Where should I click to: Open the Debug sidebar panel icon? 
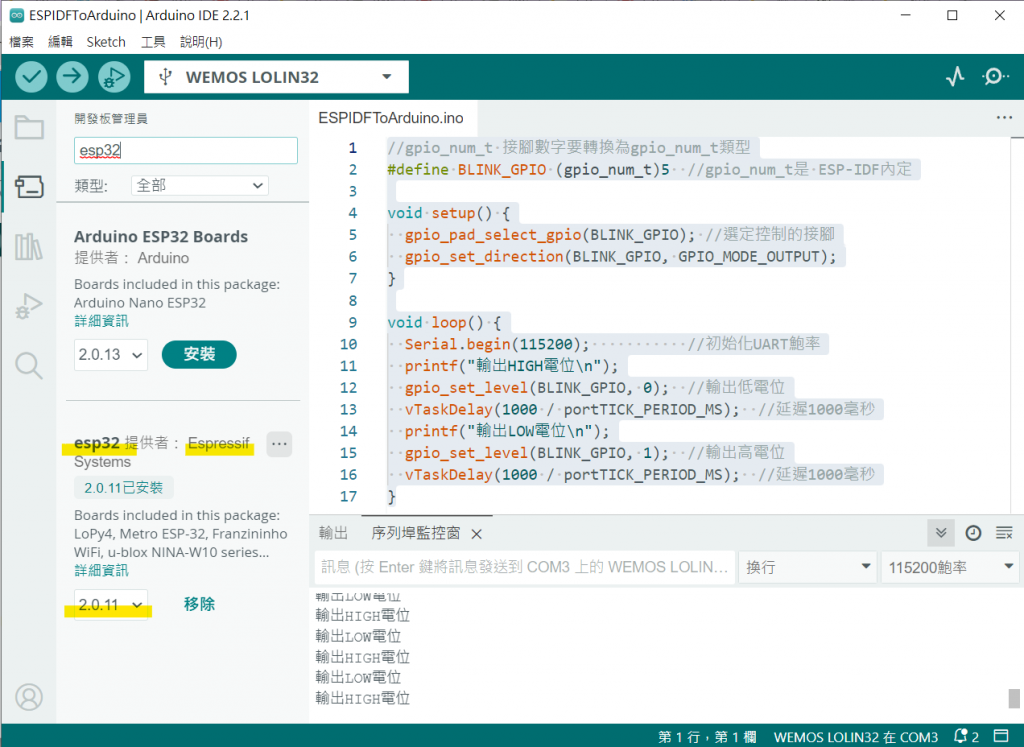(x=29, y=306)
